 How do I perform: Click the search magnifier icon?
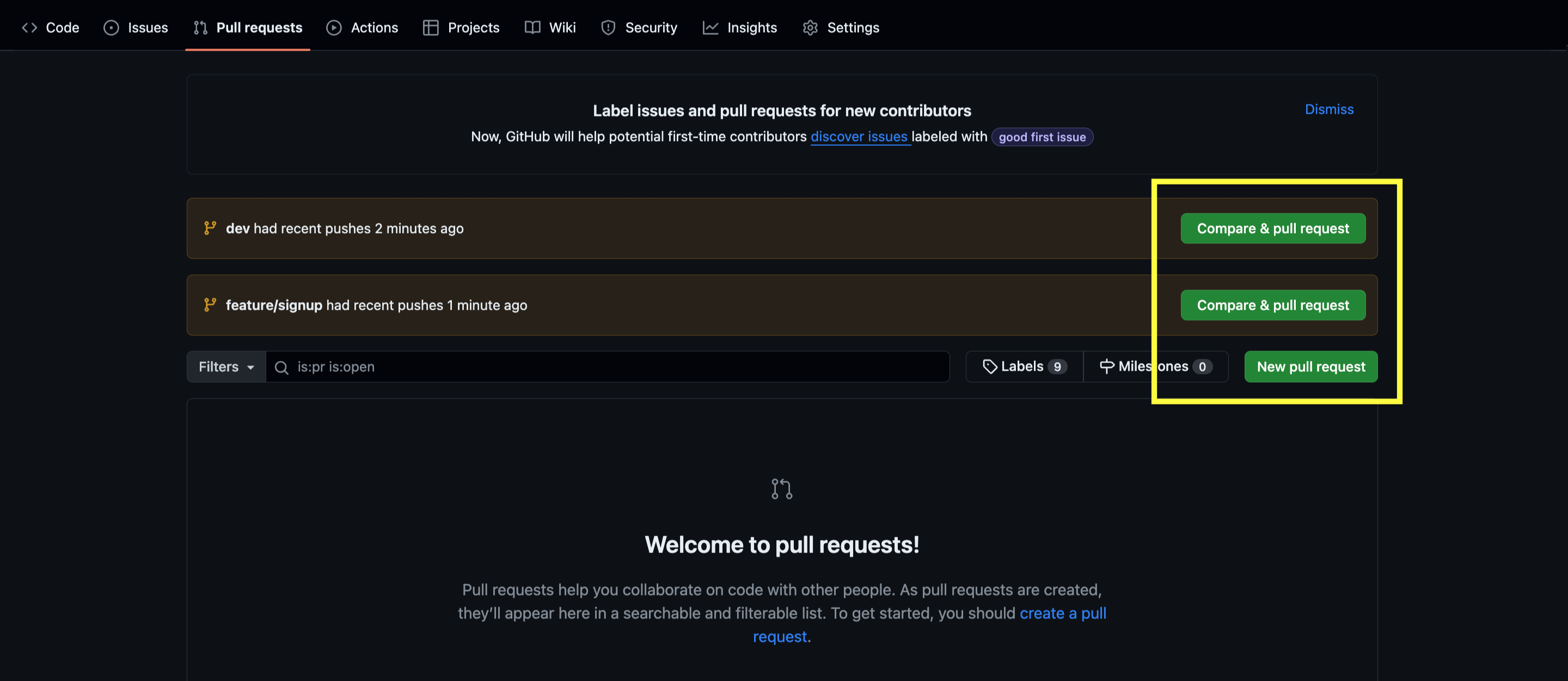[281, 367]
